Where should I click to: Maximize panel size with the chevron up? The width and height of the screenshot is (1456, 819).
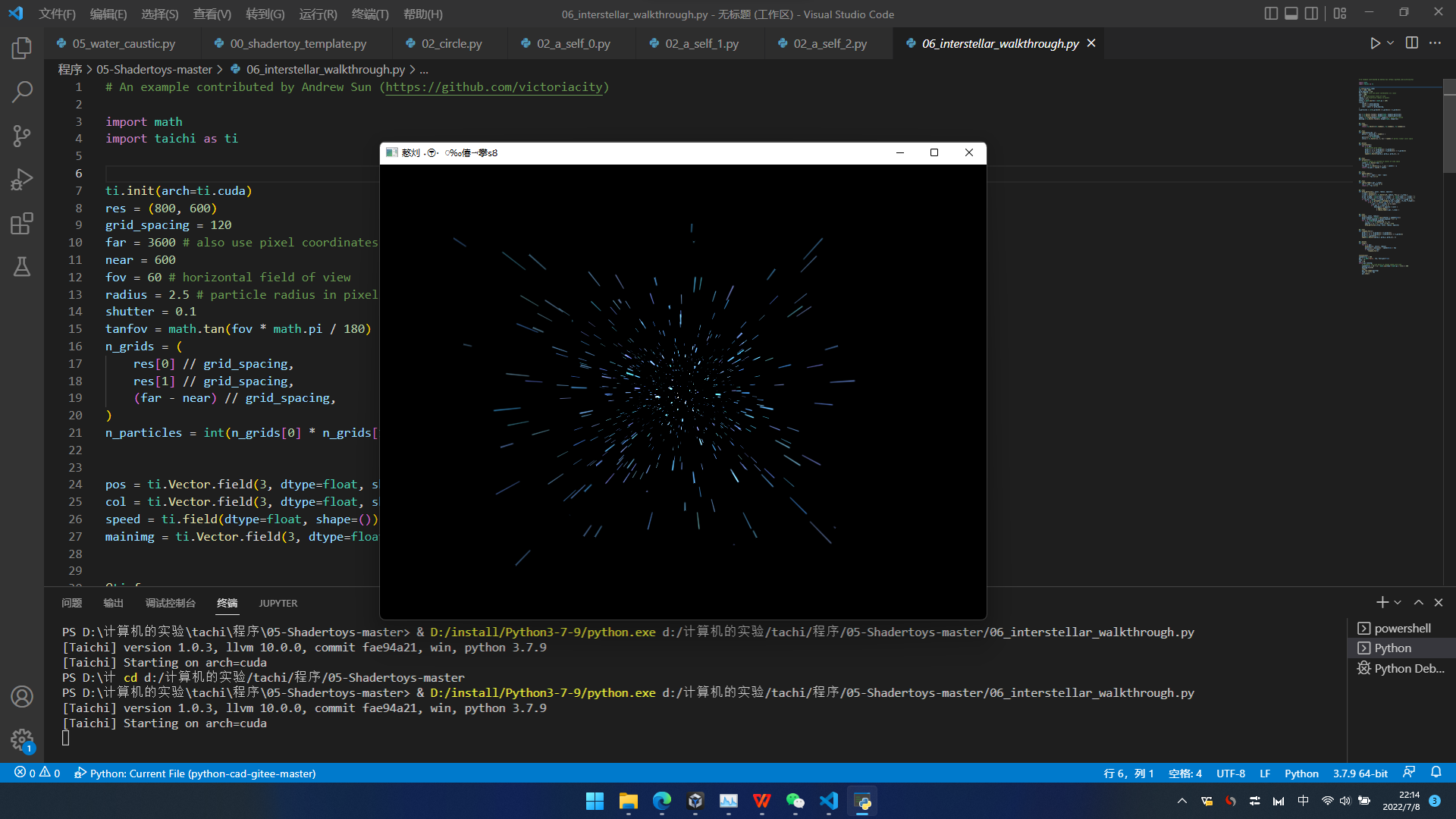(1418, 603)
